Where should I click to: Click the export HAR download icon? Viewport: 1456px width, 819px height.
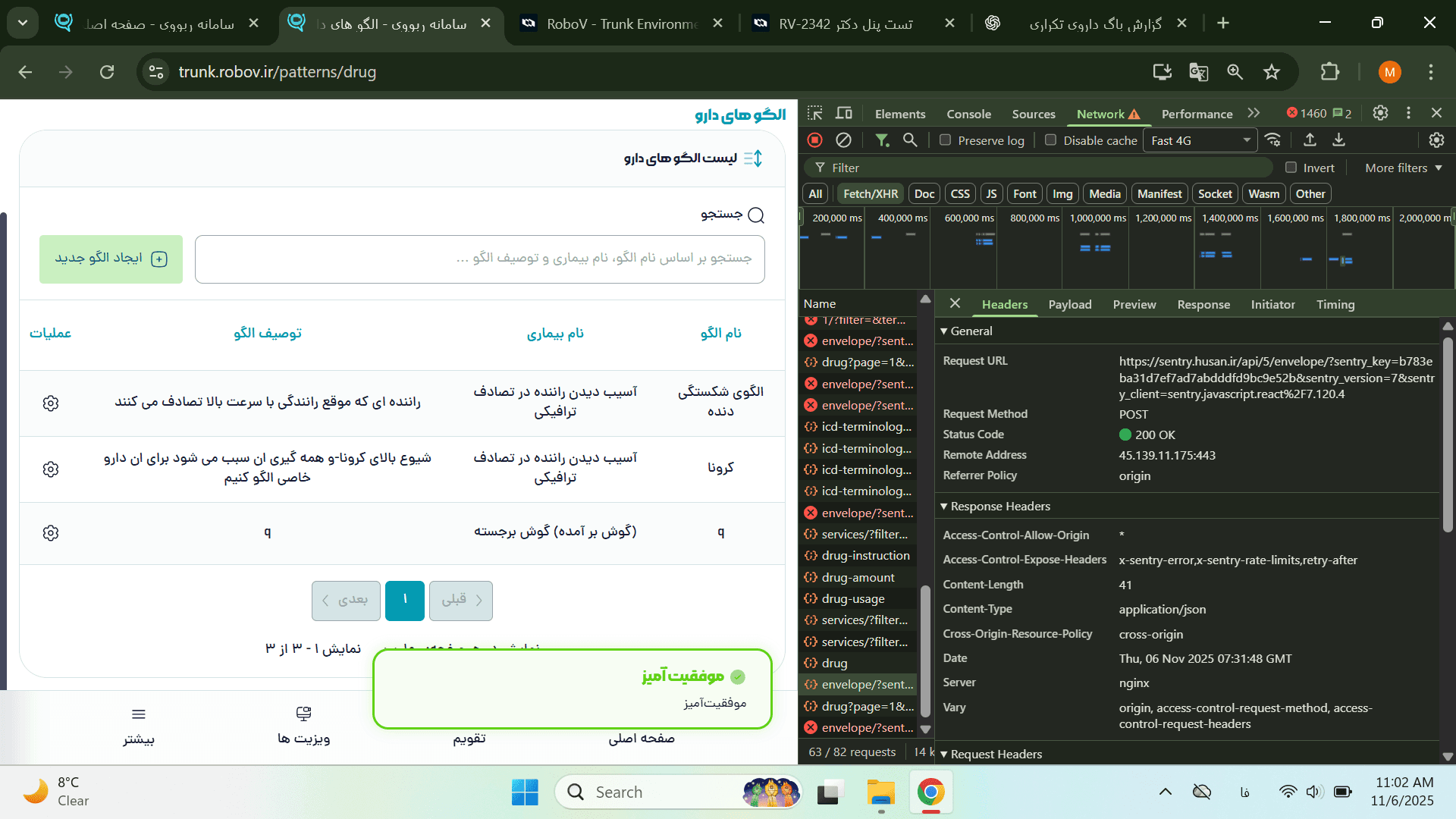[1339, 140]
